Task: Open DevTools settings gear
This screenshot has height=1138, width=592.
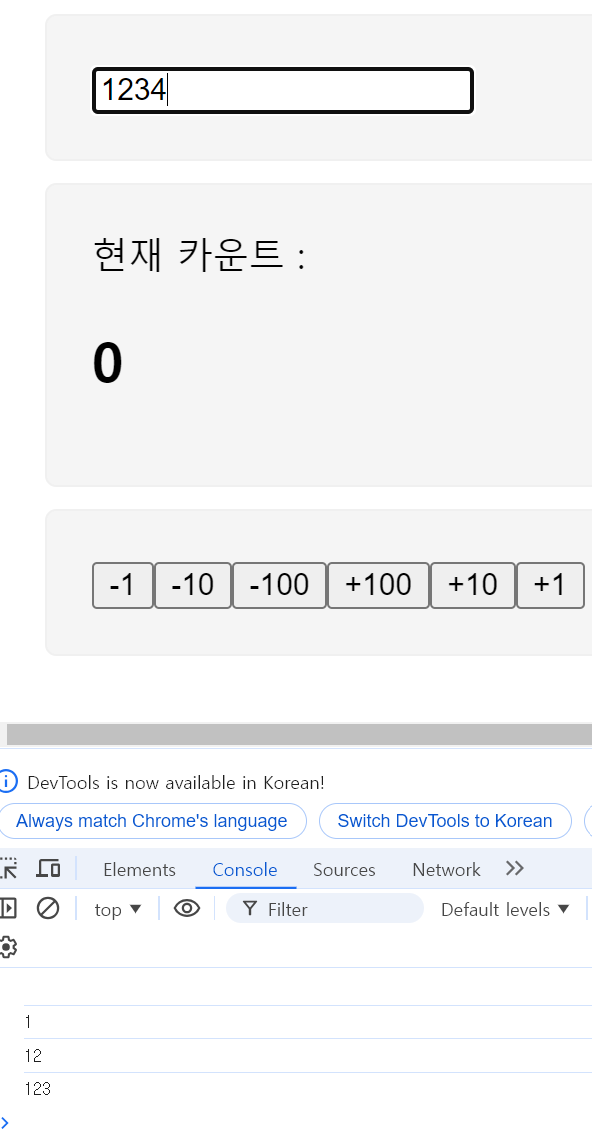Action: pos(8,945)
